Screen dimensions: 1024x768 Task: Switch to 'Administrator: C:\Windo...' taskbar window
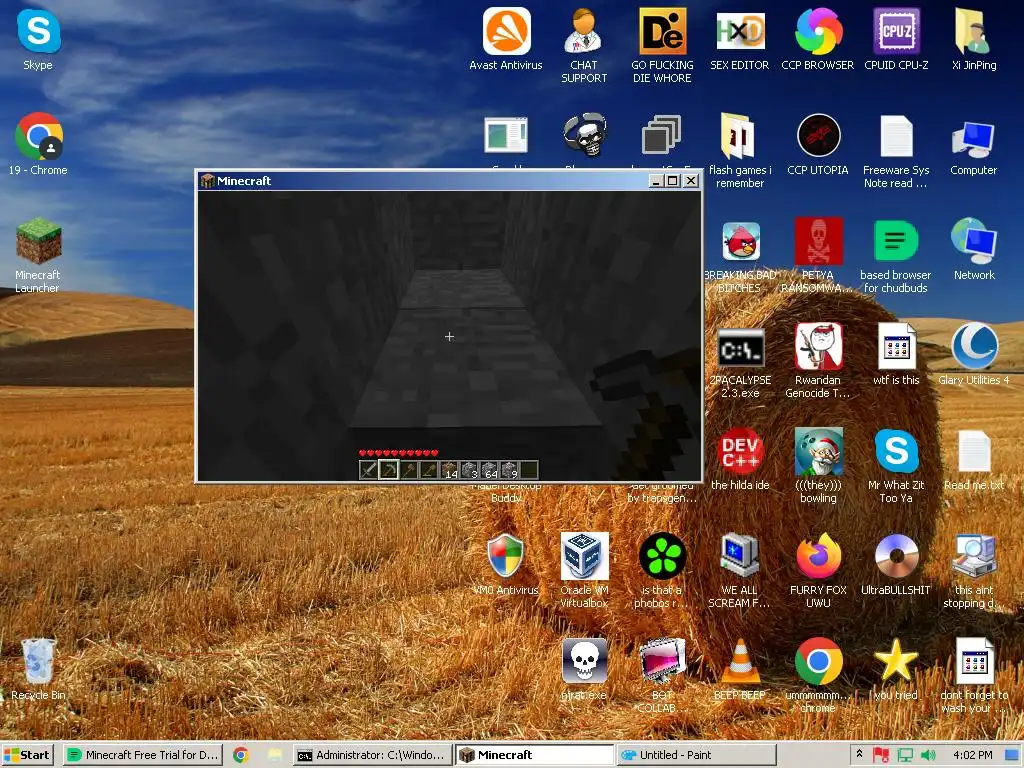tap(372, 755)
